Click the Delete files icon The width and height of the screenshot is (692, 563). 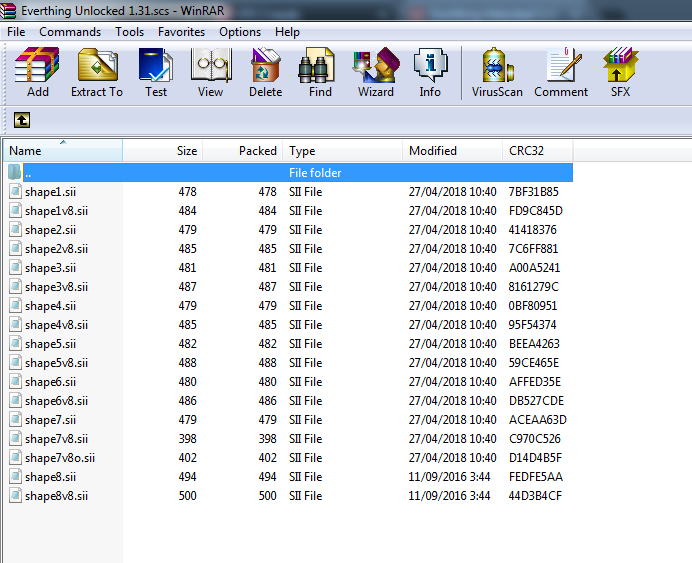[x=265, y=65]
